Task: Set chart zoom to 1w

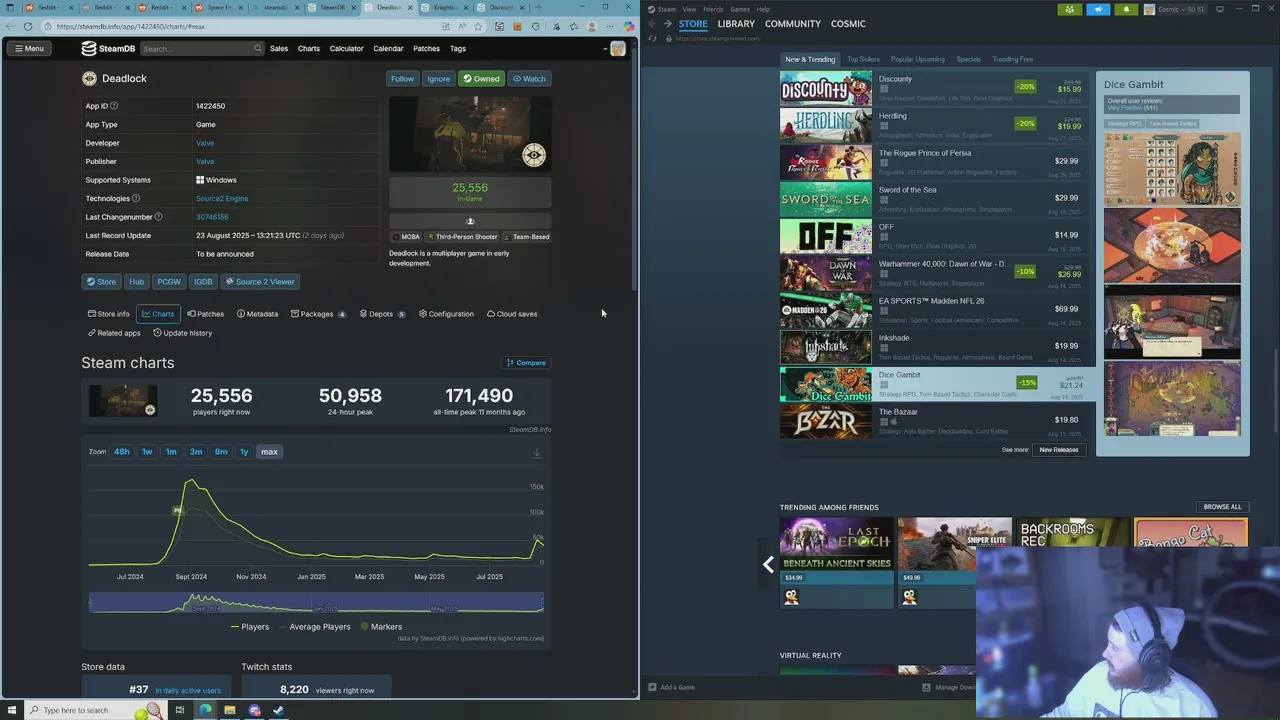Action: point(147,452)
